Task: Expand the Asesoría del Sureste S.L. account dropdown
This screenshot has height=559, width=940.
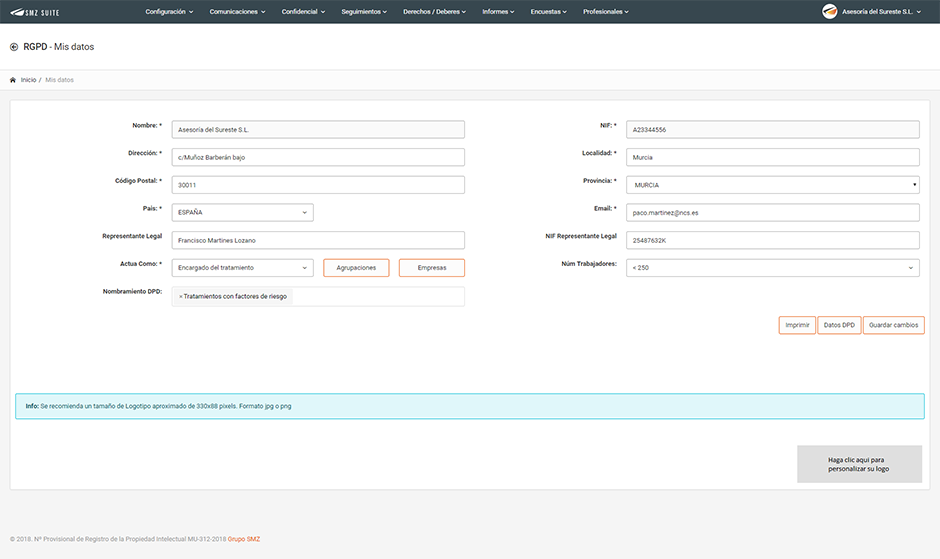Action: pos(881,11)
